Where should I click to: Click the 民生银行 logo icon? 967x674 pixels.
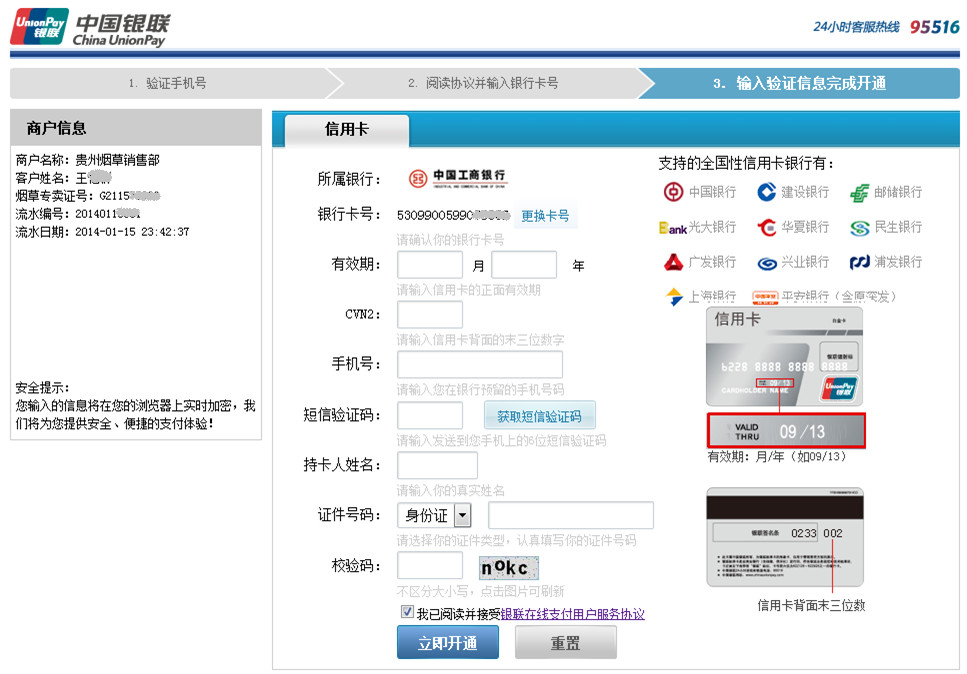859,228
